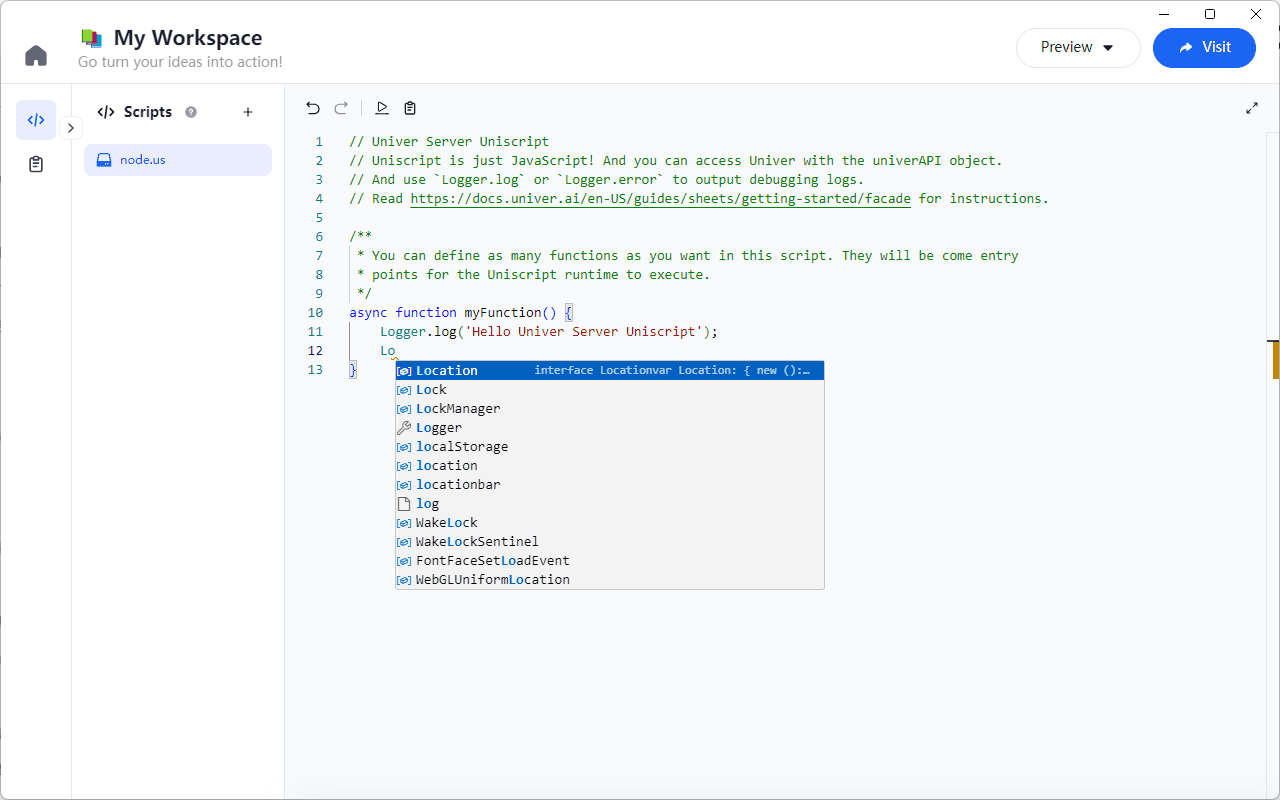Choose the WakeLock suggestion
1280x800 pixels.
pos(610,522)
